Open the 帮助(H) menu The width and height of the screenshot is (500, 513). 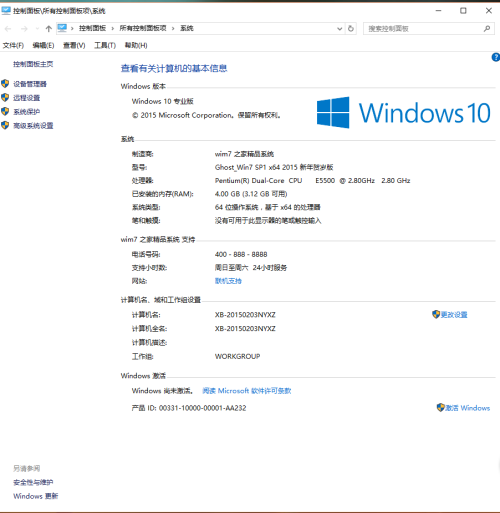(x=136, y=45)
